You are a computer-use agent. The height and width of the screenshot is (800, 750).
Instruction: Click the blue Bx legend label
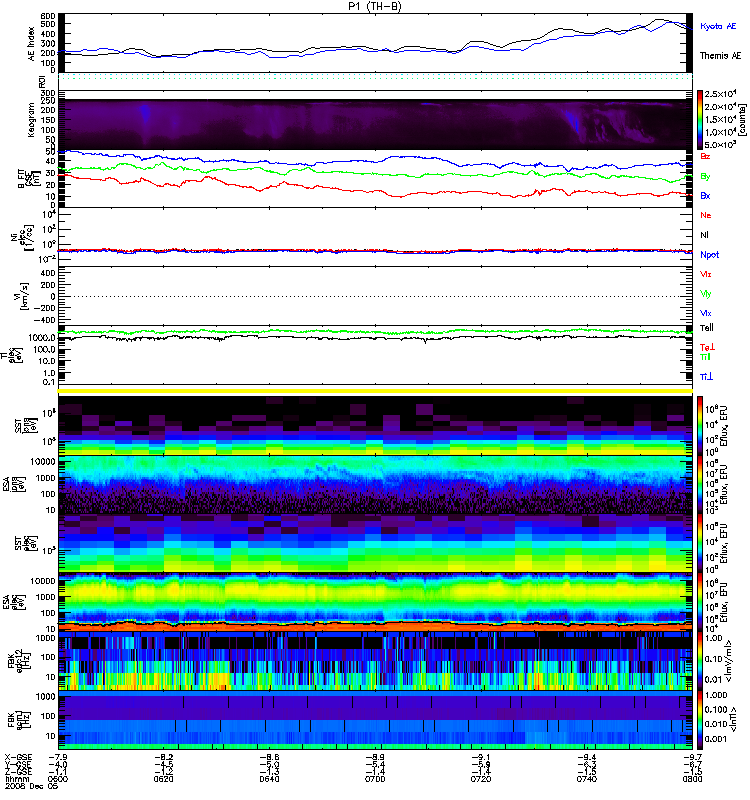coord(705,195)
